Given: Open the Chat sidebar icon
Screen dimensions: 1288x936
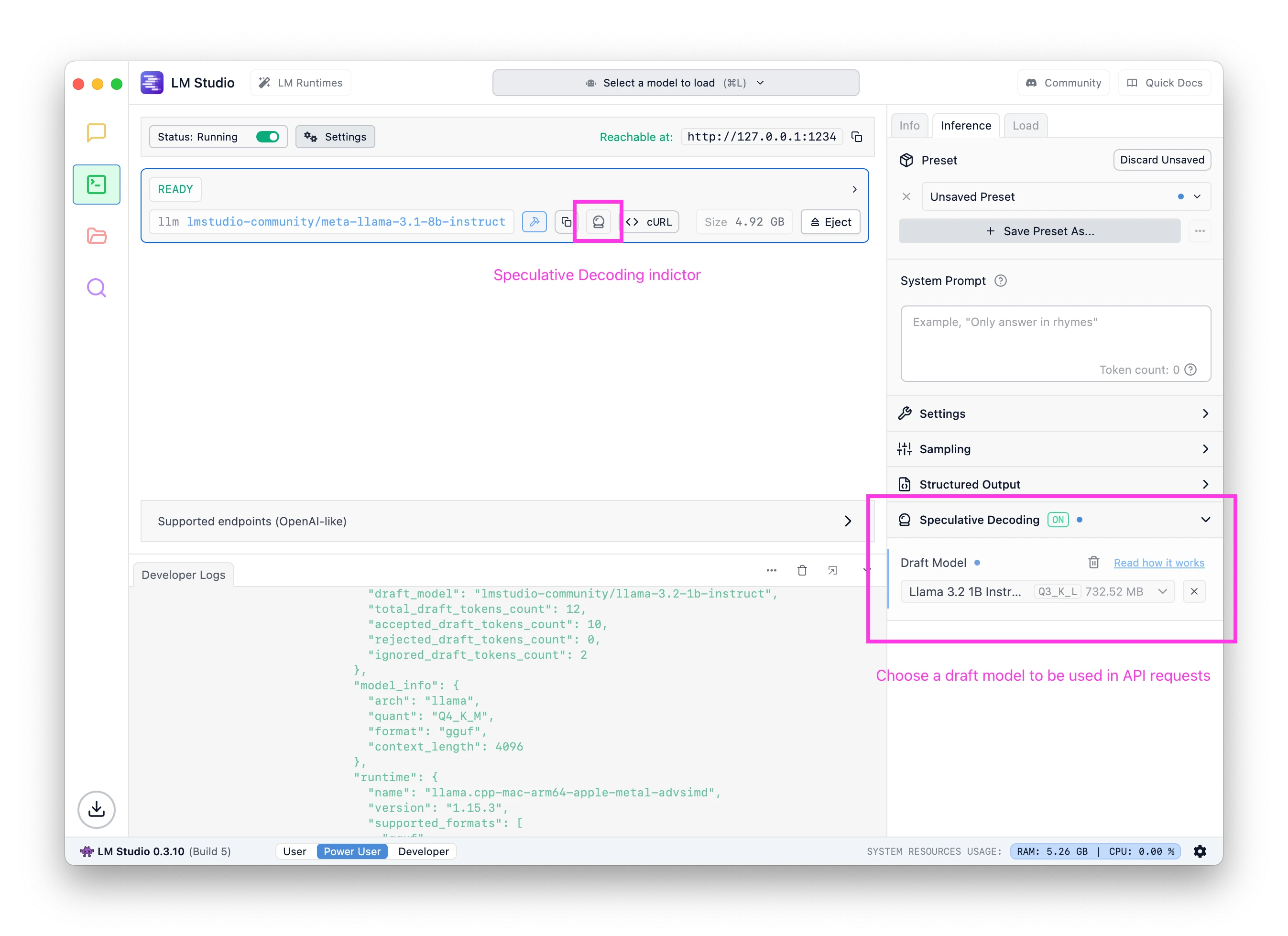Looking at the screenshot, I should 96,132.
